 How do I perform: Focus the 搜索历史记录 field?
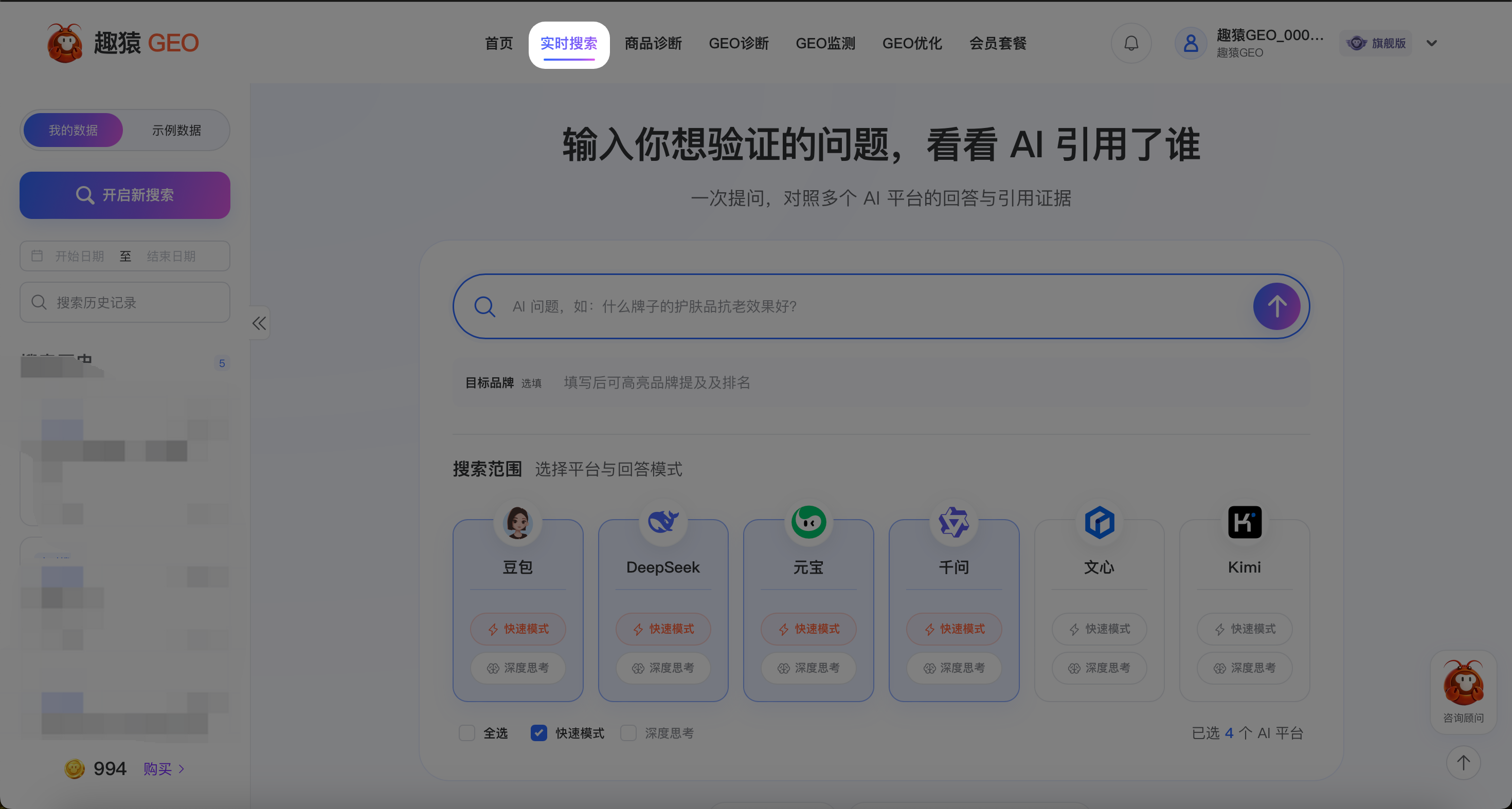pyautogui.click(x=124, y=302)
